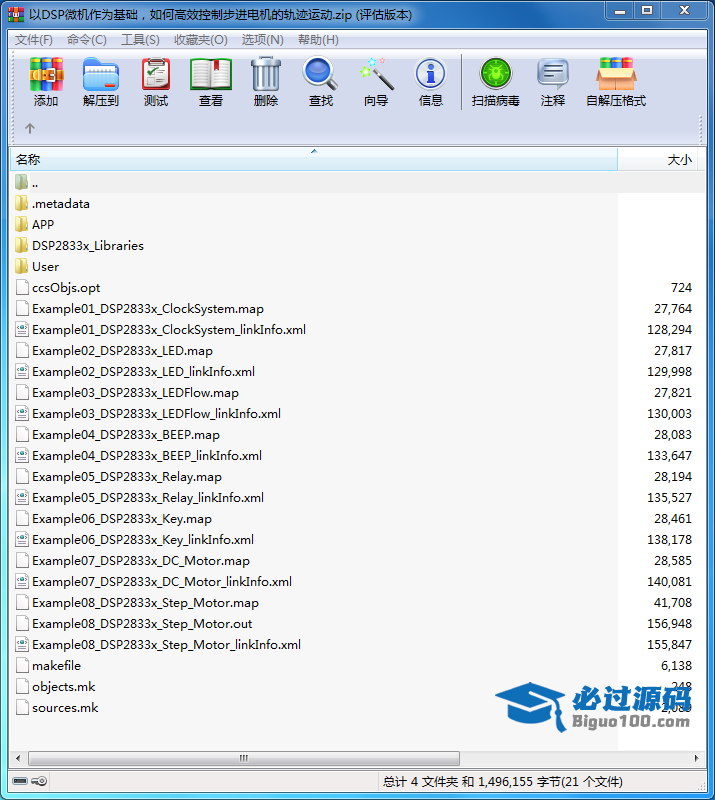This screenshot has width=715, height=800.
Task: Click status bar total size text
Action: [503, 782]
